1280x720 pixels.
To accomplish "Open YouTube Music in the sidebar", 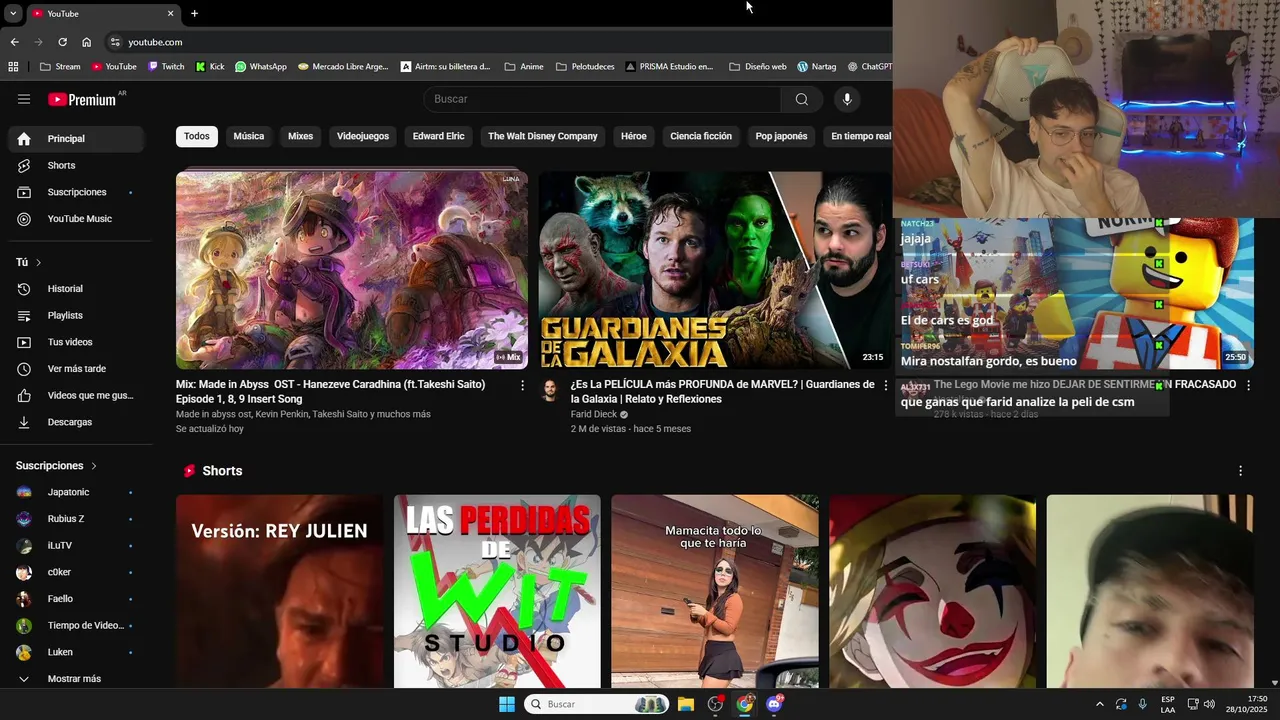I will click(76, 219).
